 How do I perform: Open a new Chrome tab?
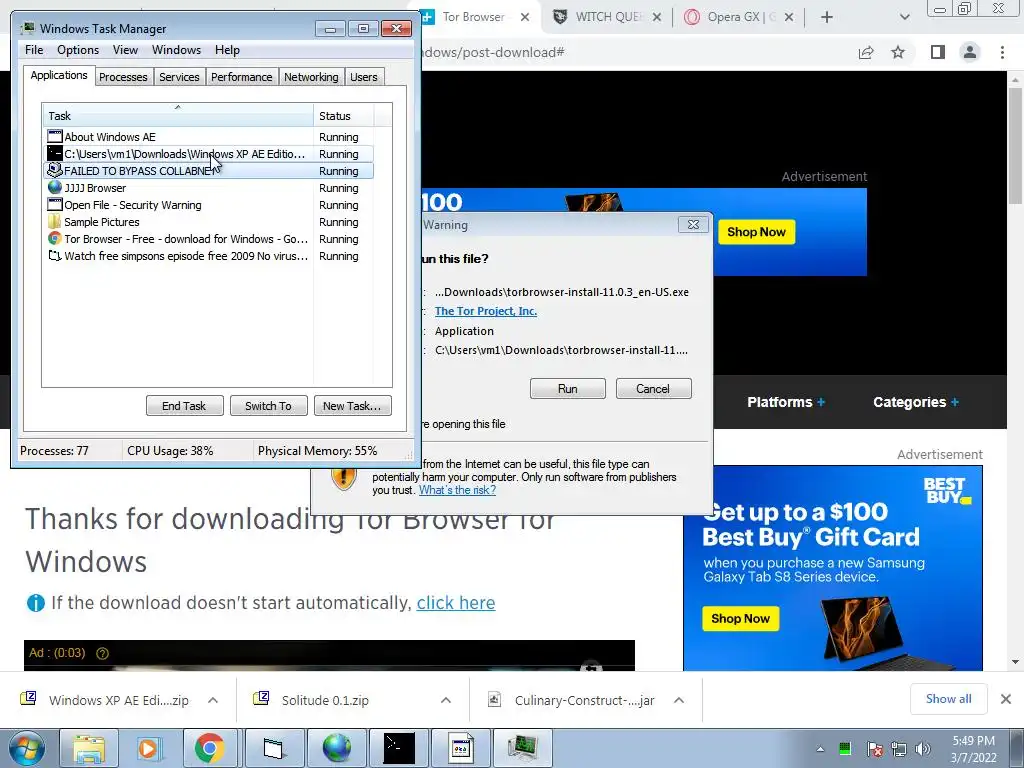click(827, 17)
